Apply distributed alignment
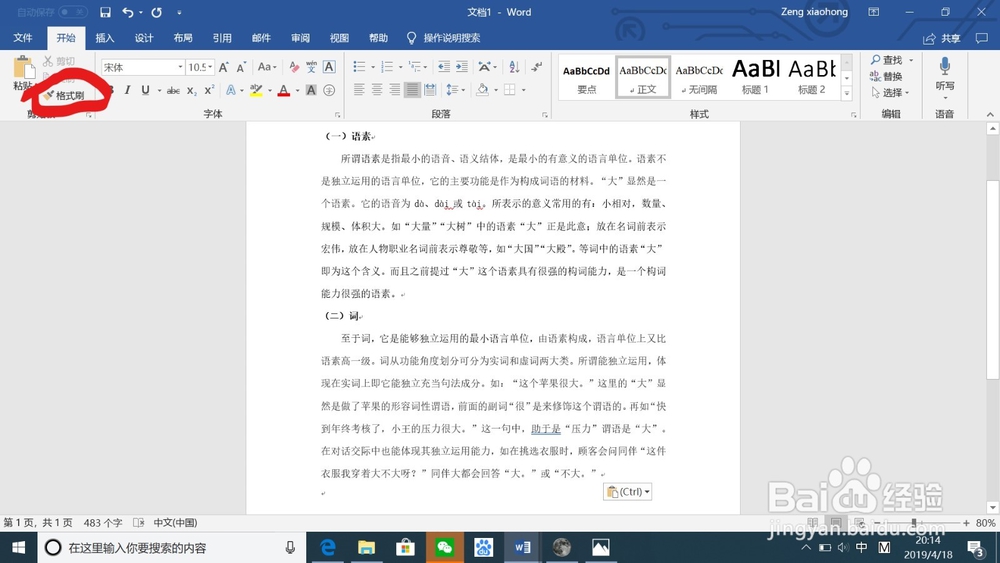 coord(430,90)
